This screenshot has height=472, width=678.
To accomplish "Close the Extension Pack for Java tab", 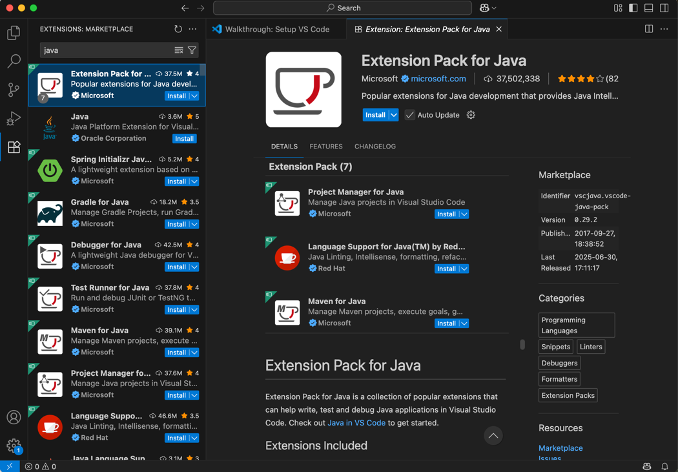I will click(x=499, y=29).
